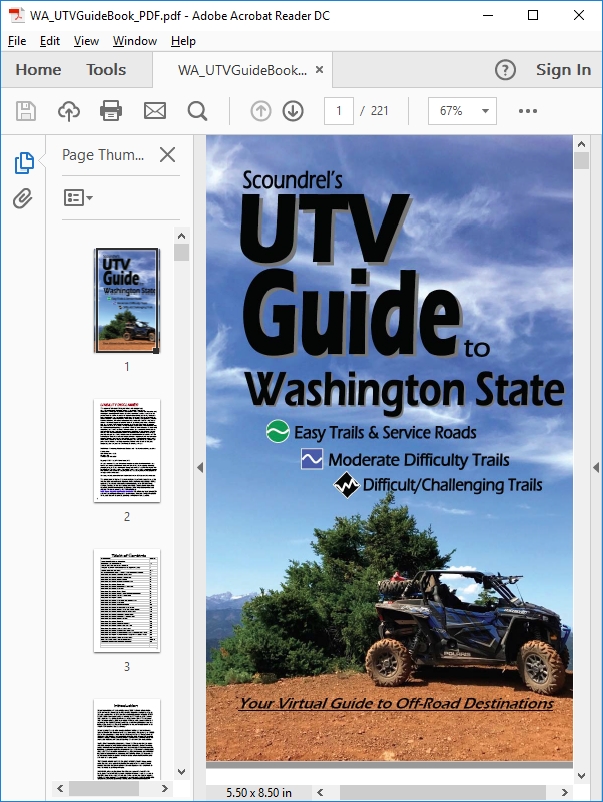The width and height of the screenshot is (603, 802).
Task: Open more tools ellipsis menu
Action: [x=528, y=110]
